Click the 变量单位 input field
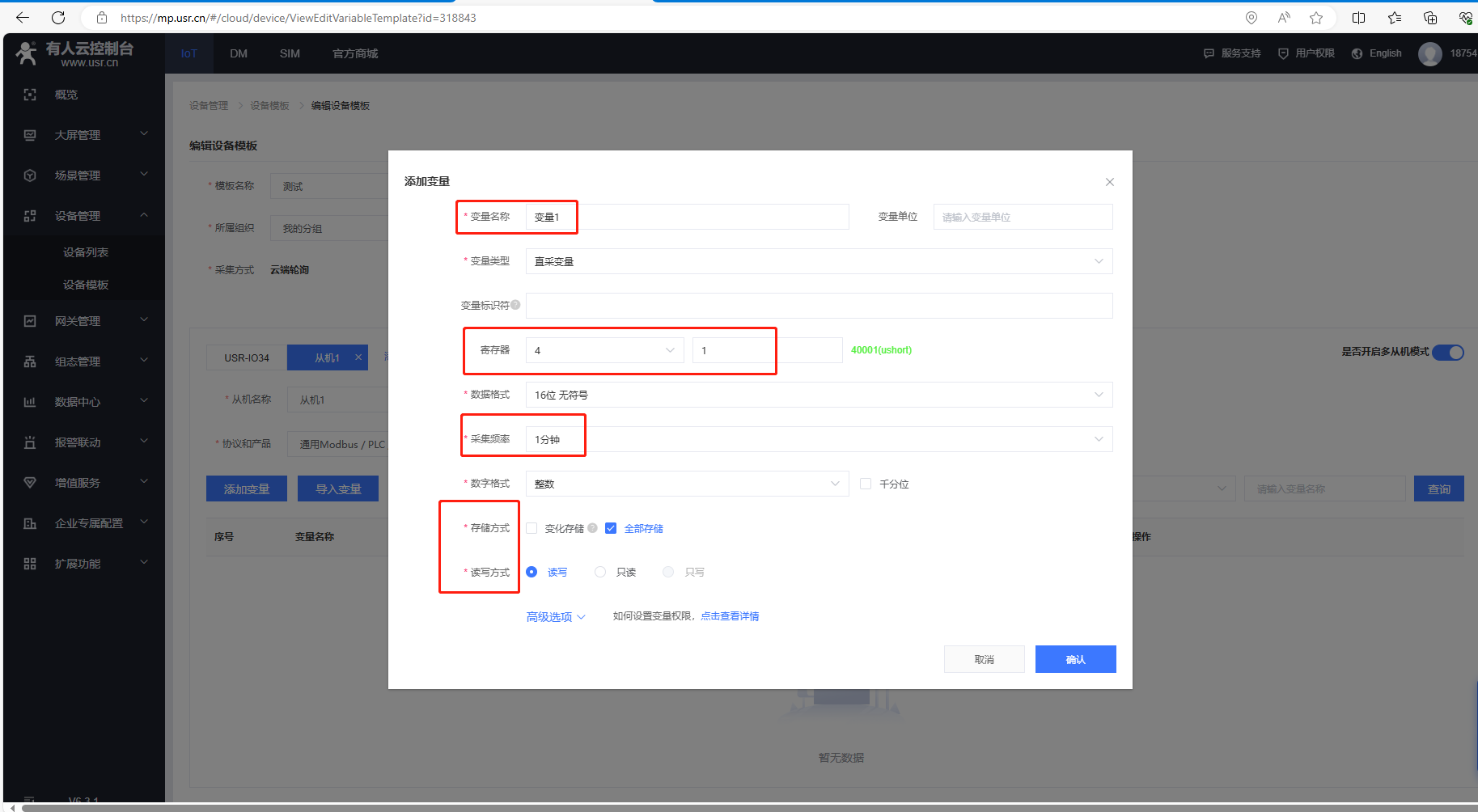 click(1022, 217)
